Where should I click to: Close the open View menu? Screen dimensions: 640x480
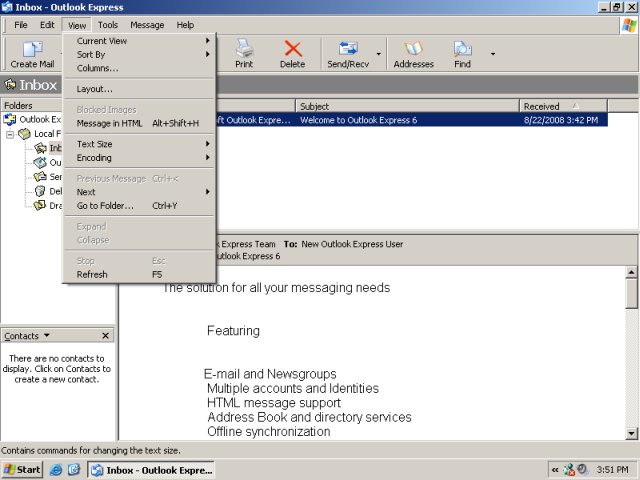77,25
